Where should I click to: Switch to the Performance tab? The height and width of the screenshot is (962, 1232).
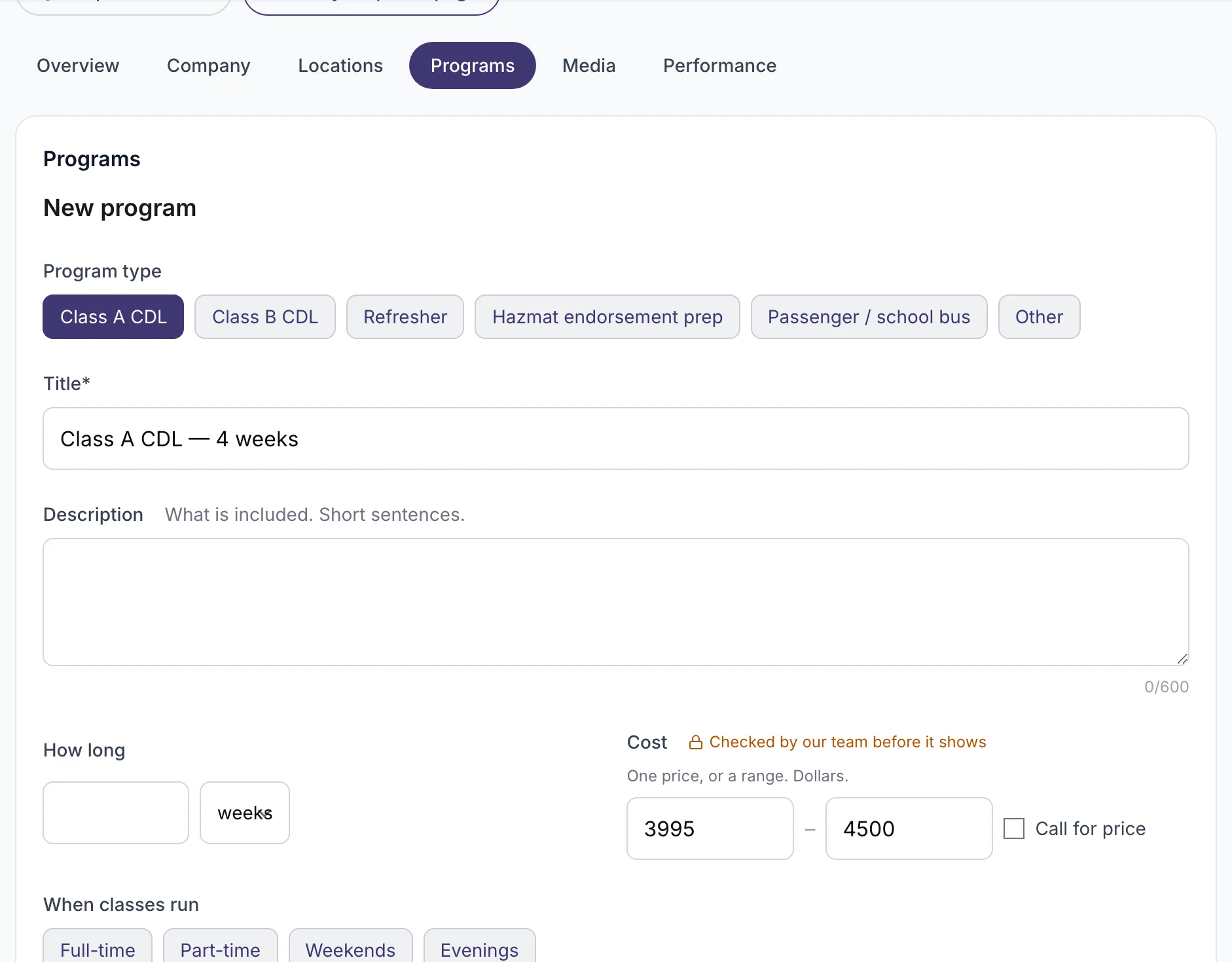pyautogui.click(x=719, y=65)
